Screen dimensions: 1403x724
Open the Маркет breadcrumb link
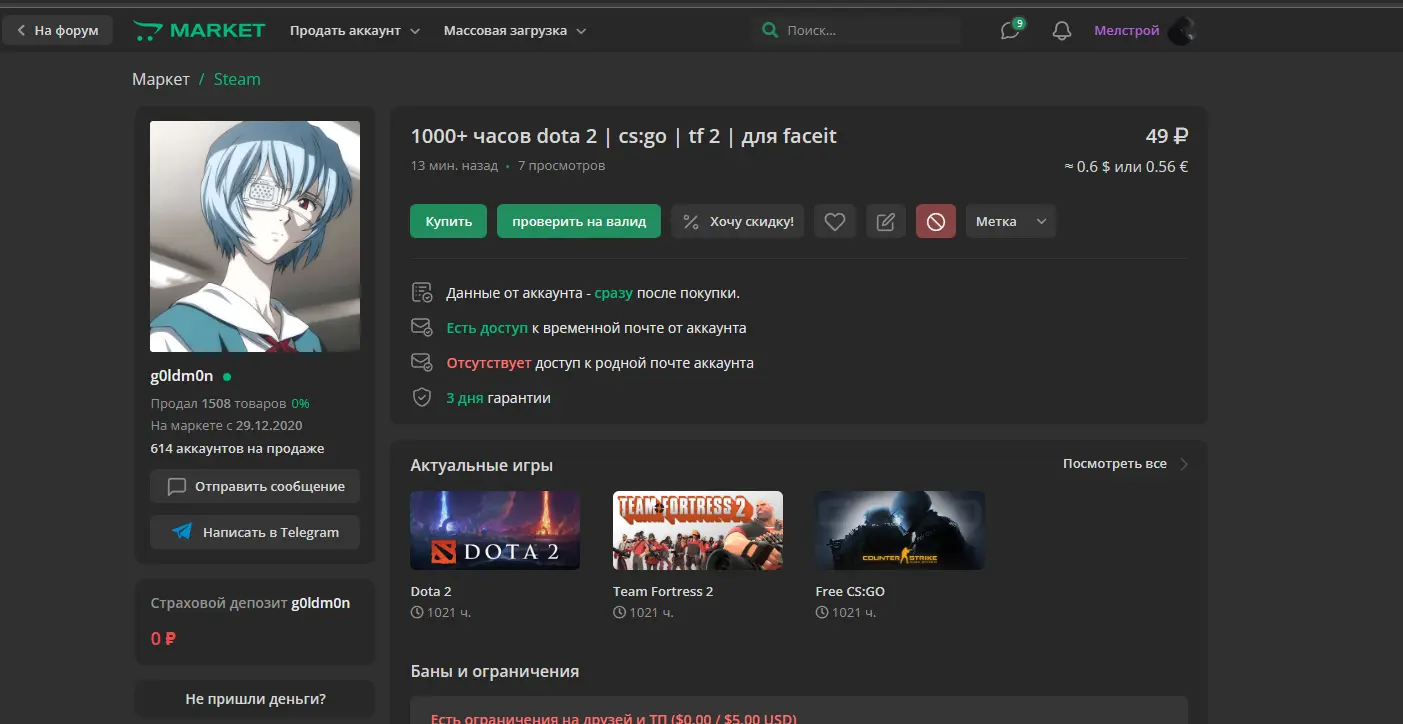point(161,79)
